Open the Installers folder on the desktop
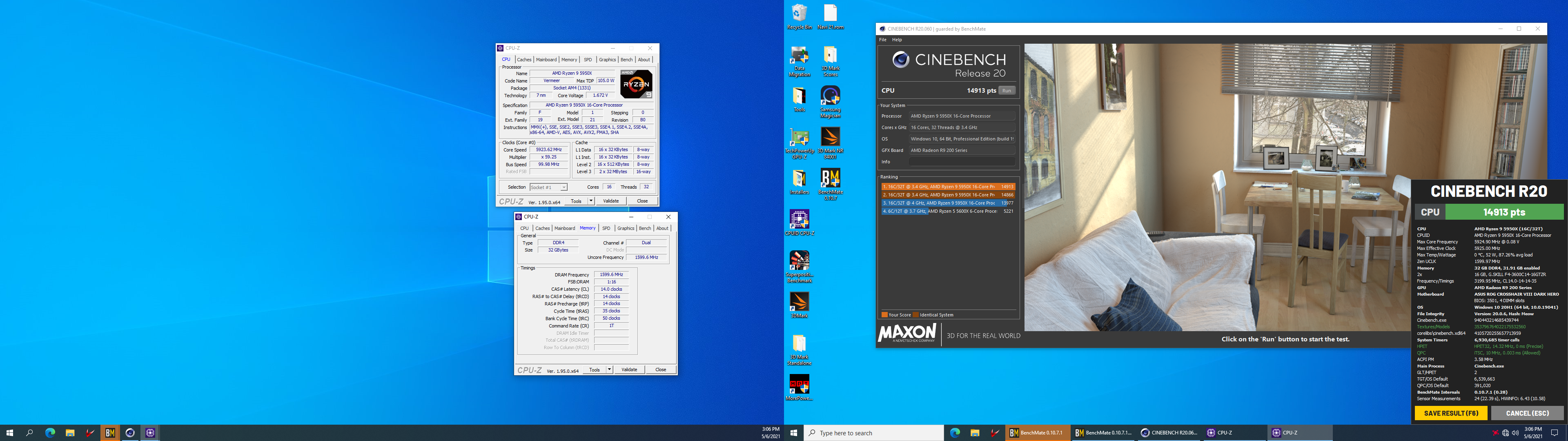The height and width of the screenshot is (441, 1568). tap(799, 182)
